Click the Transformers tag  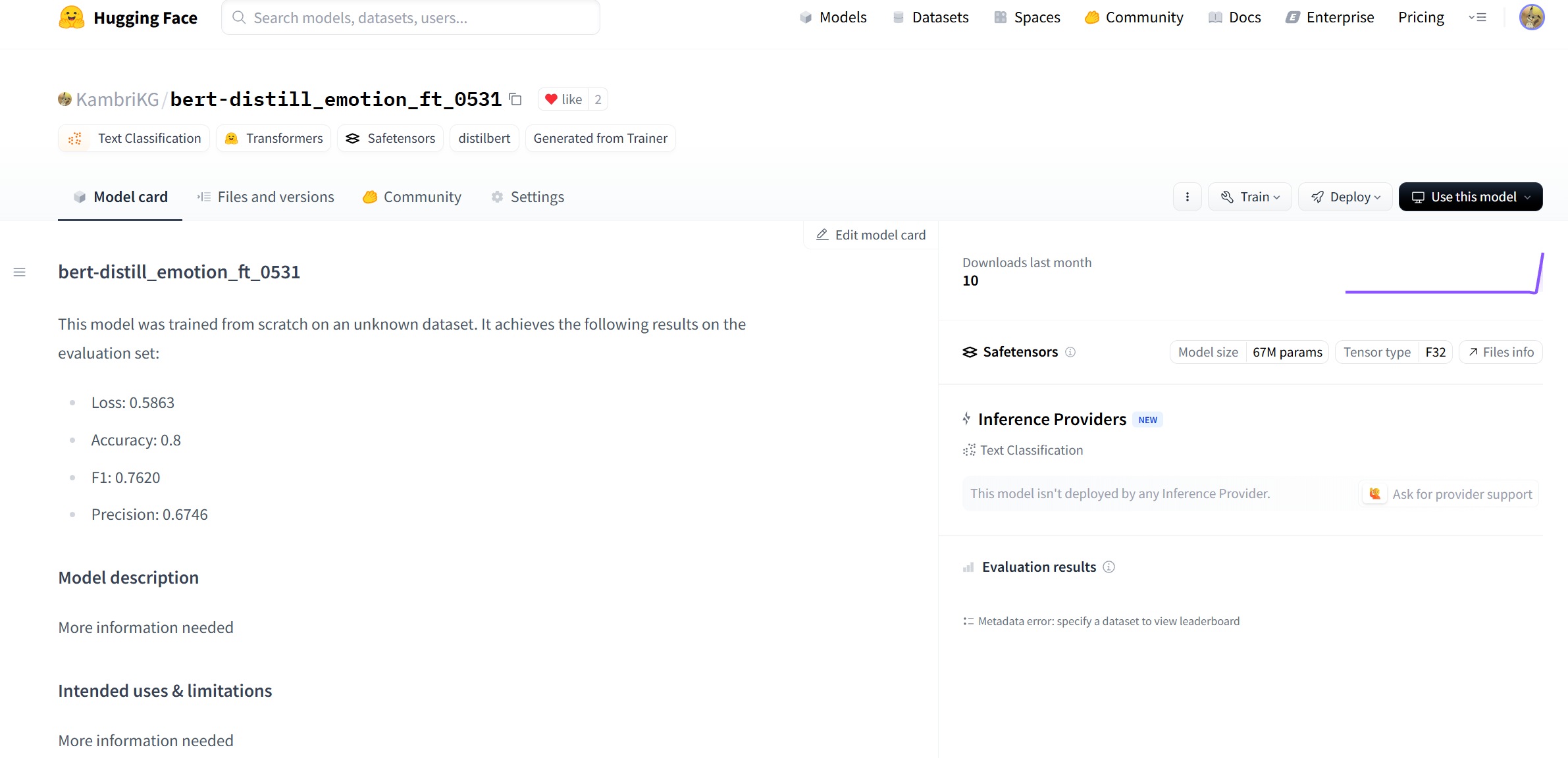pos(273,138)
